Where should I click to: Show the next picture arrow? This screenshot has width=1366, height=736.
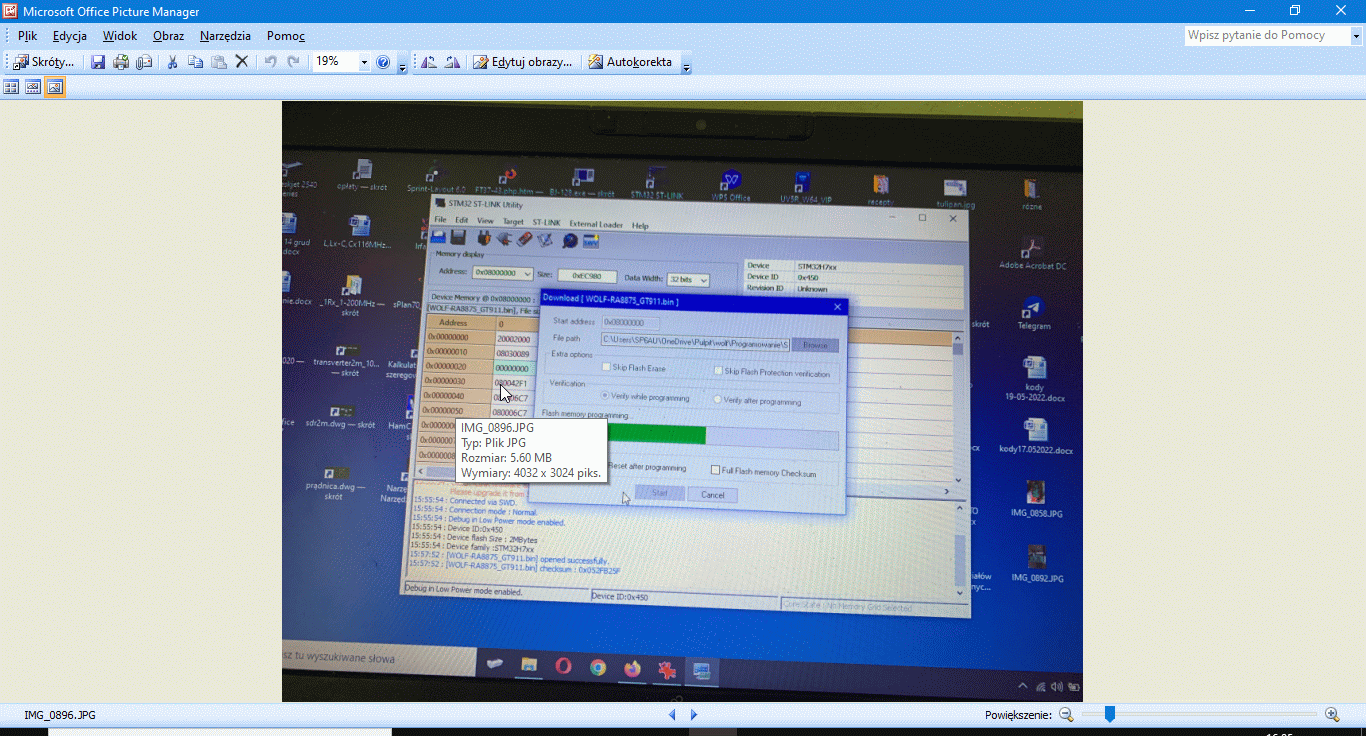point(694,715)
